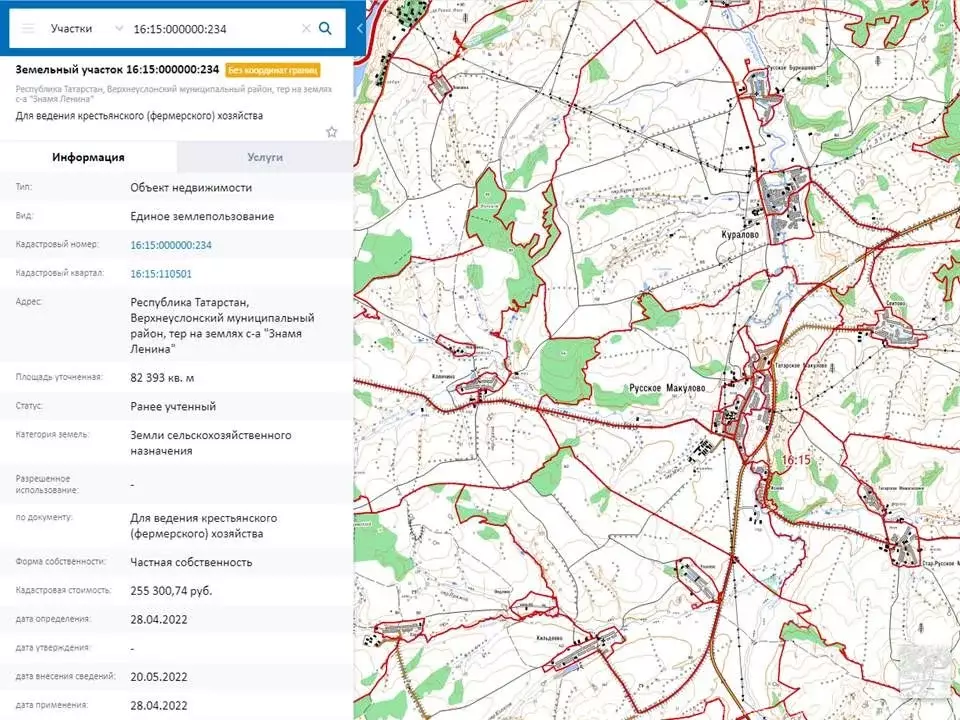Open cadastral quarter link 16:15:110501
This screenshot has width=960, height=720.
[161, 274]
